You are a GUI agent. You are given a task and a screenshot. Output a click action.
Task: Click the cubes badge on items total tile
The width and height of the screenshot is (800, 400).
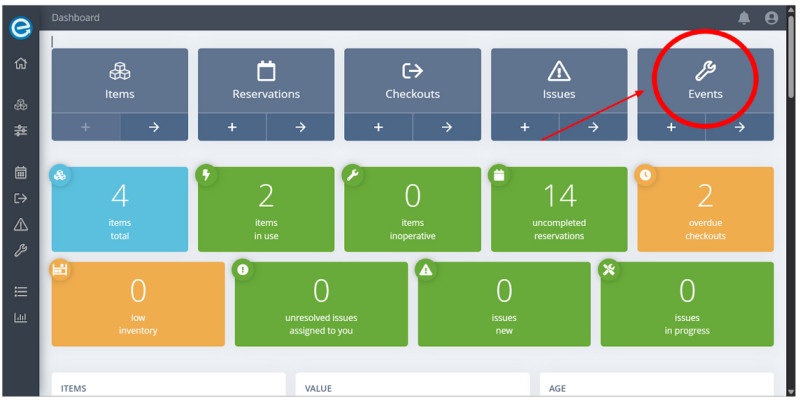(60, 175)
